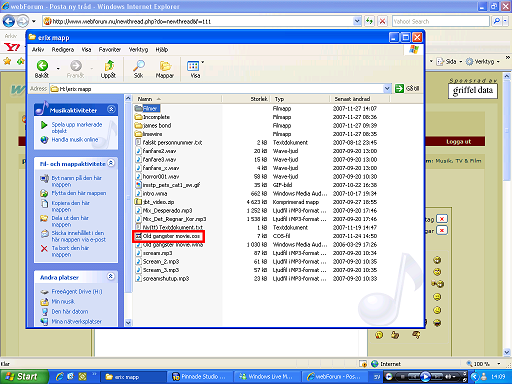512x384 pixels.
Task: Click the side panel scroll down arrow
Action: point(128,323)
